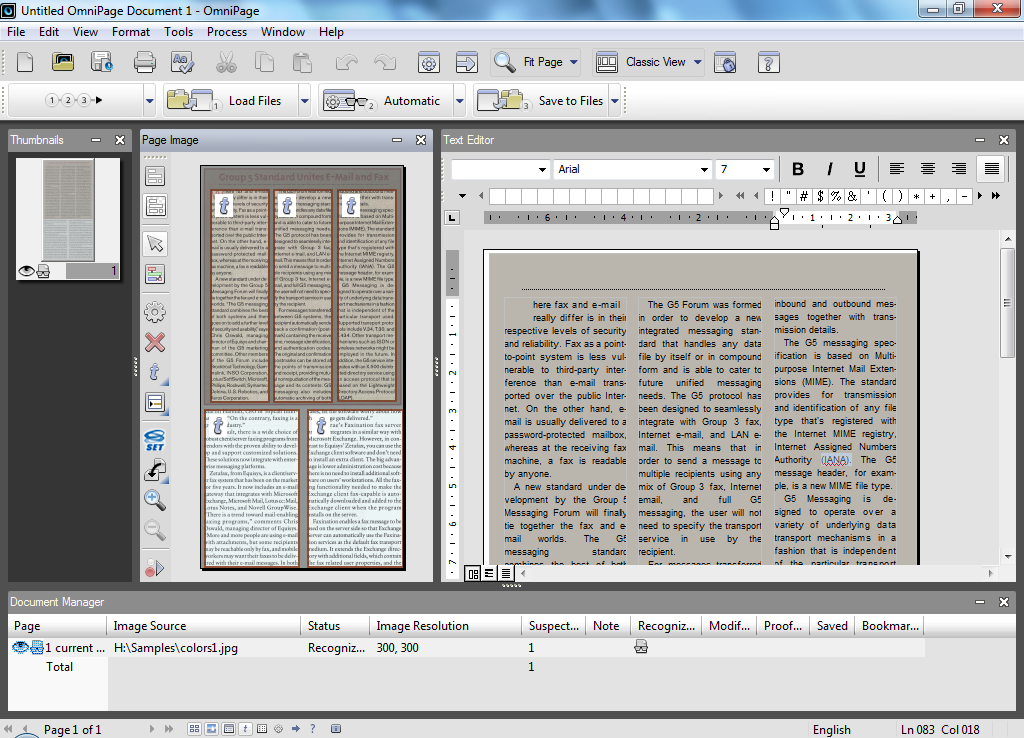Viewport: 1024px width, 738px height.
Task: Open the Fit Page zoom dropdown
Action: 573,63
